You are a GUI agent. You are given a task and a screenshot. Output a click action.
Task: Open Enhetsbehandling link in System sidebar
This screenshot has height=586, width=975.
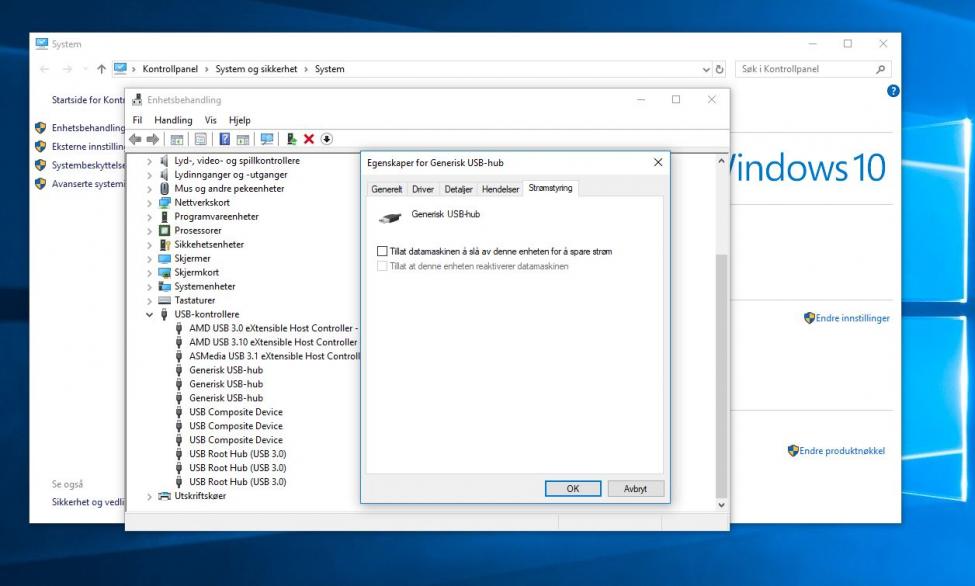(x=88, y=128)
